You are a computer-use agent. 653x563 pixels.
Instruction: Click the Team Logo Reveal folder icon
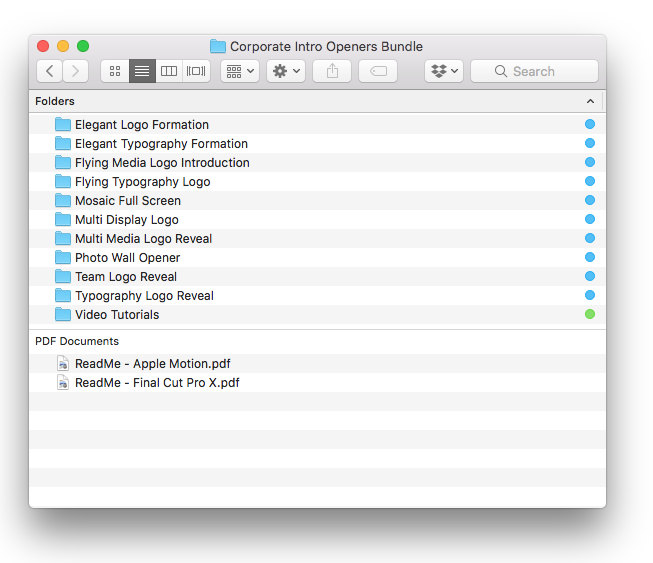[63, 277]
